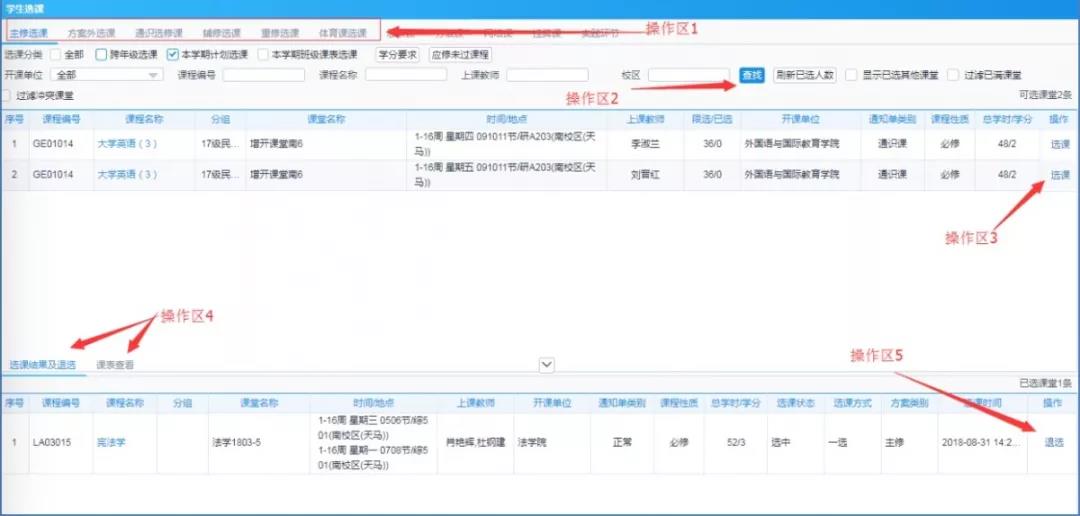Open the 通识选修课 tab
Image resolution: width=1080 pixels, height=516 pixels.
tap(159, 33)
